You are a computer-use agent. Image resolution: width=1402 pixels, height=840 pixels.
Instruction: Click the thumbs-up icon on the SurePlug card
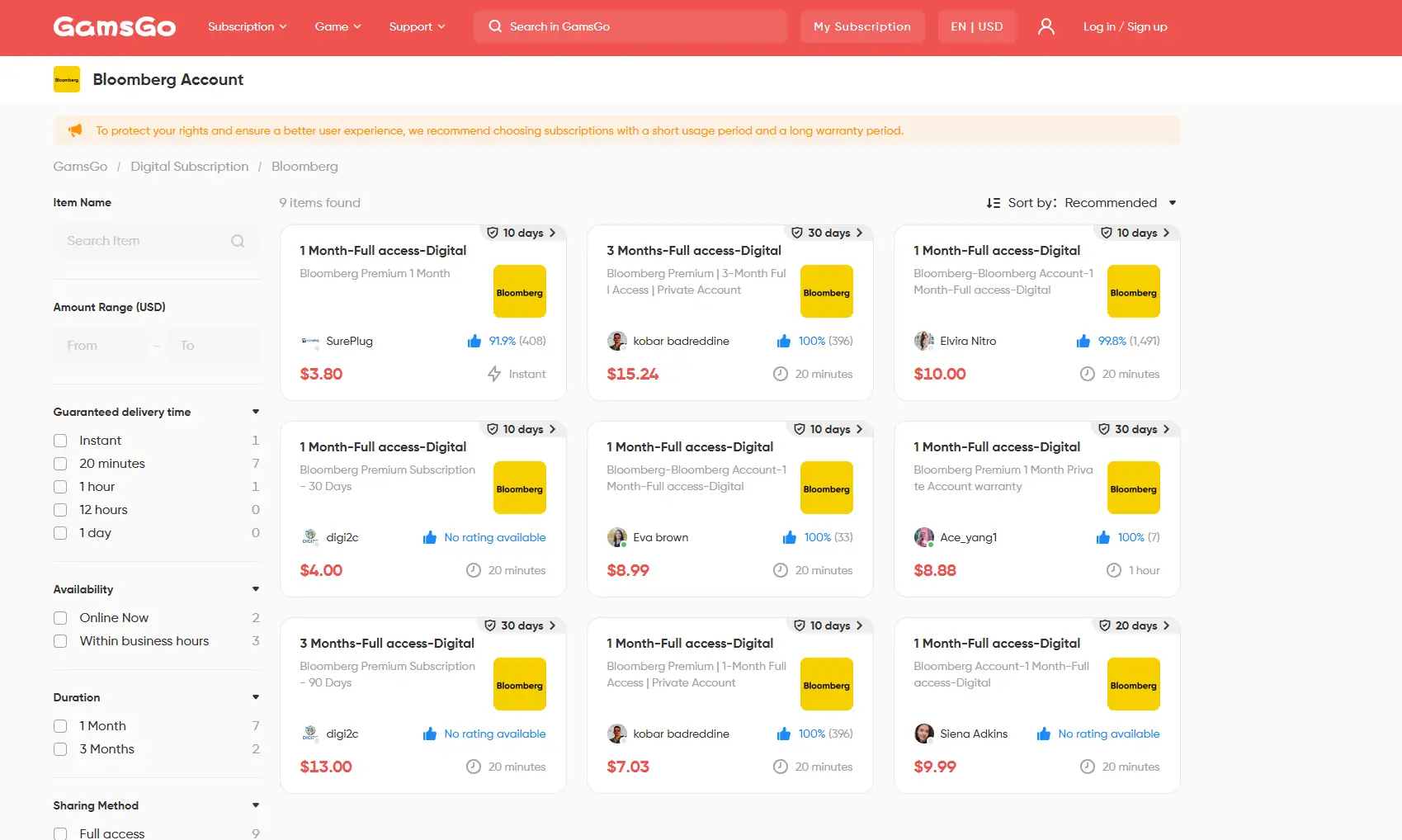pyautogui.click(x=474, y=341)
